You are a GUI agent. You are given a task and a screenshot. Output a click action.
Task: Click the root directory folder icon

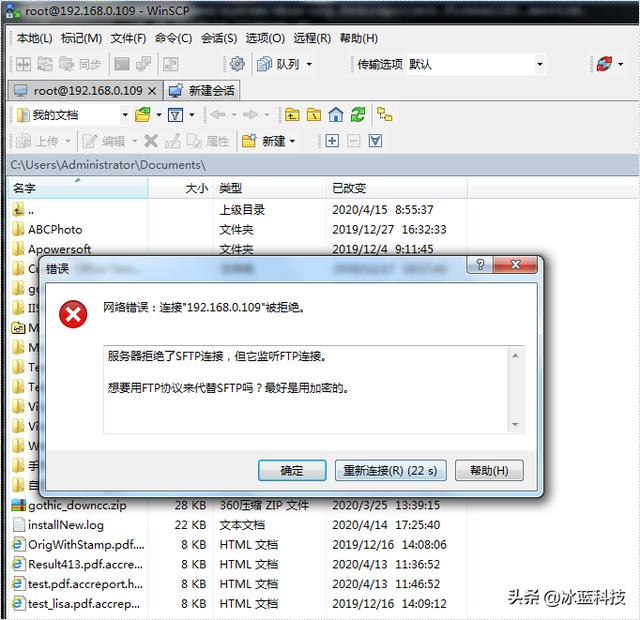pyautogui.click(x=314, y=115)
